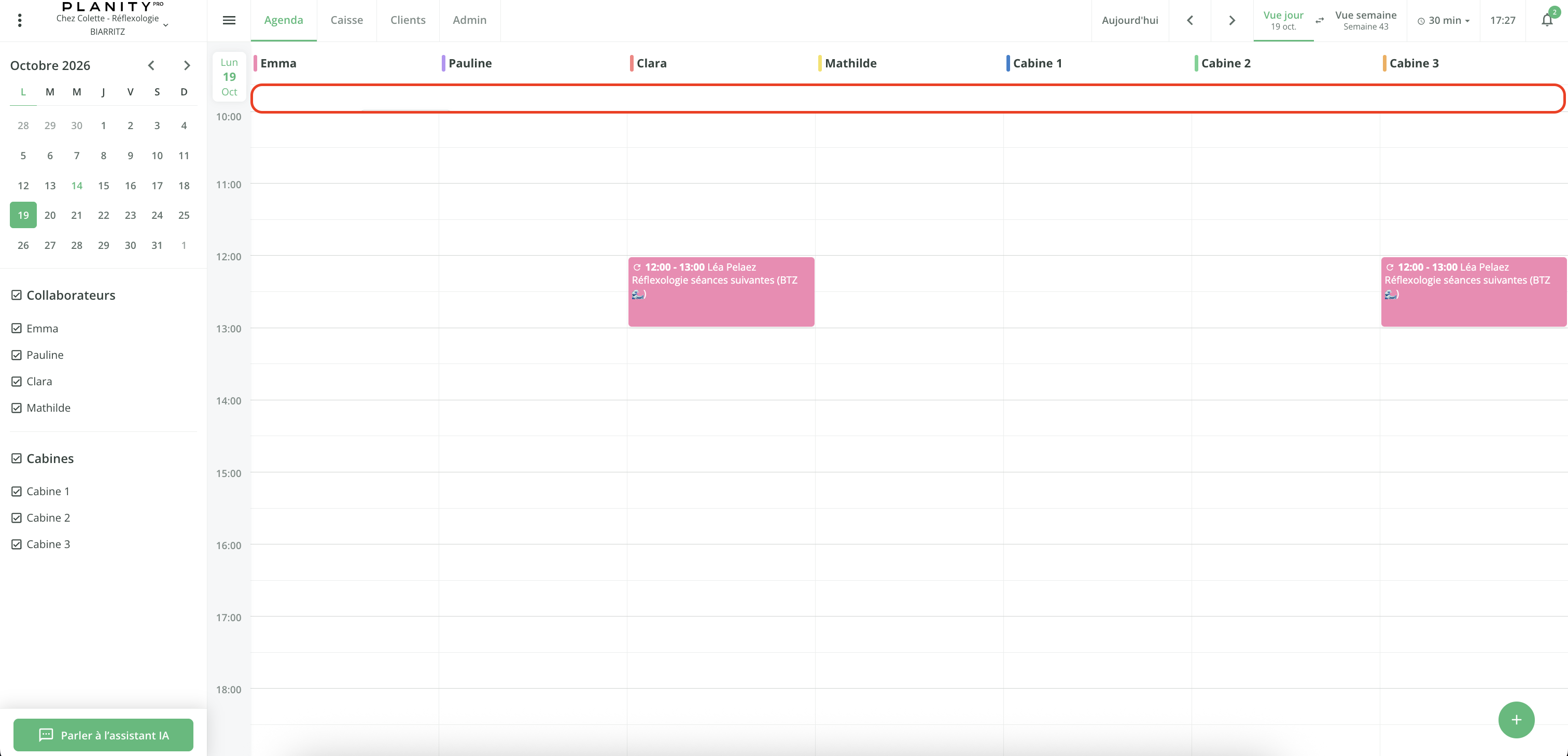This screenshot has height=756, width=1568.
Task: Uncheck the Cabines group checkbox
Action: (x=17, y=458)
